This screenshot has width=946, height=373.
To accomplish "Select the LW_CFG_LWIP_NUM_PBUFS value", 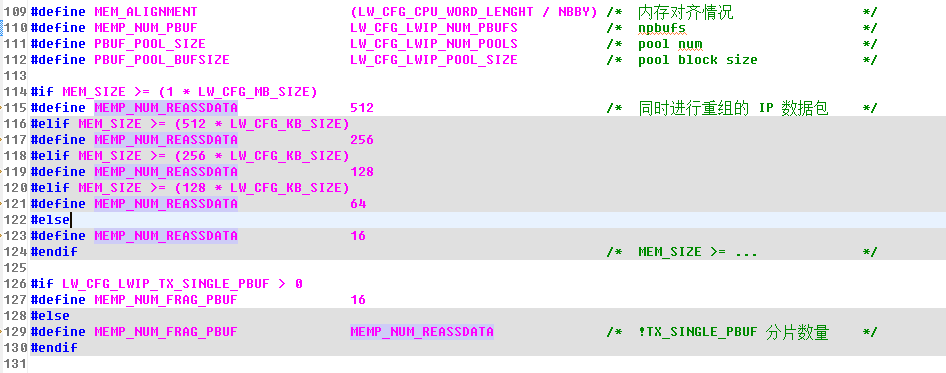I will click(434, 28).
